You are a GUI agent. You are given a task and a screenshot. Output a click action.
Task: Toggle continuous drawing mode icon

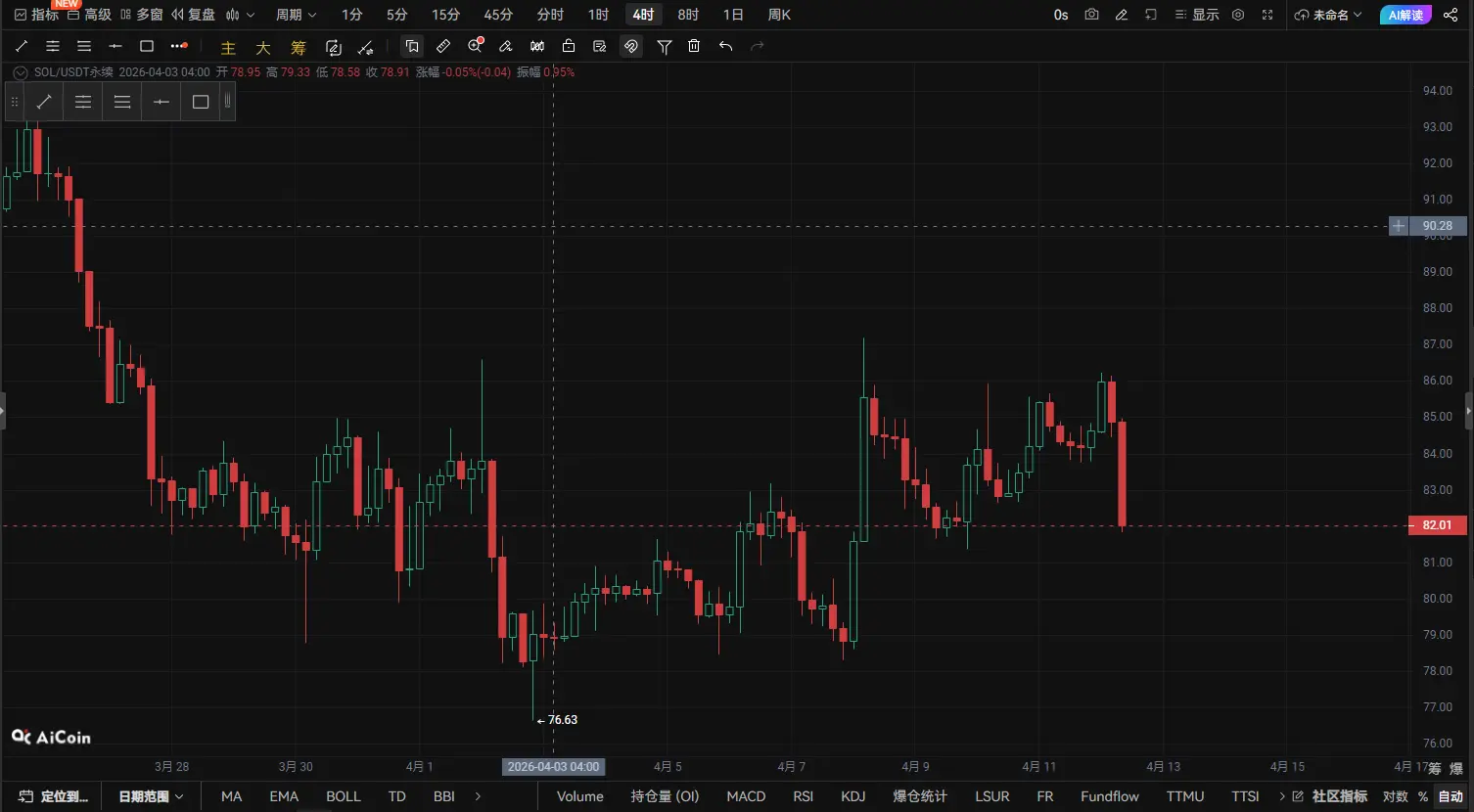click(x=334, y=47)
